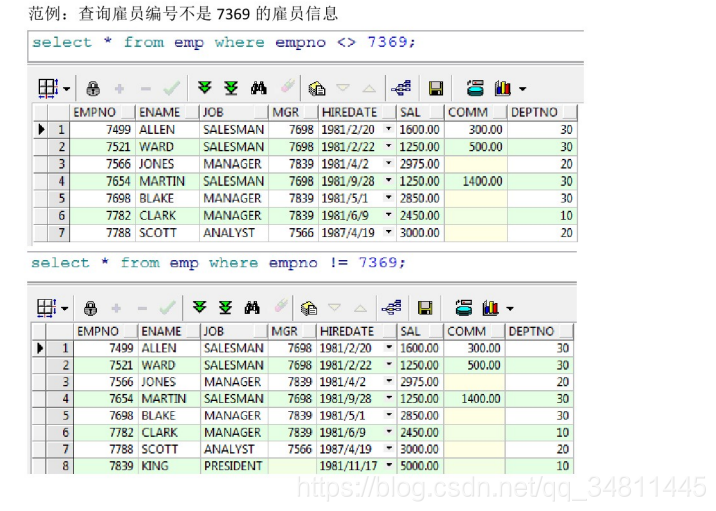Viewport: 716px width, 511px height.
Task: Click single record view icon in <> query toolbar
Action: [475, 88]
